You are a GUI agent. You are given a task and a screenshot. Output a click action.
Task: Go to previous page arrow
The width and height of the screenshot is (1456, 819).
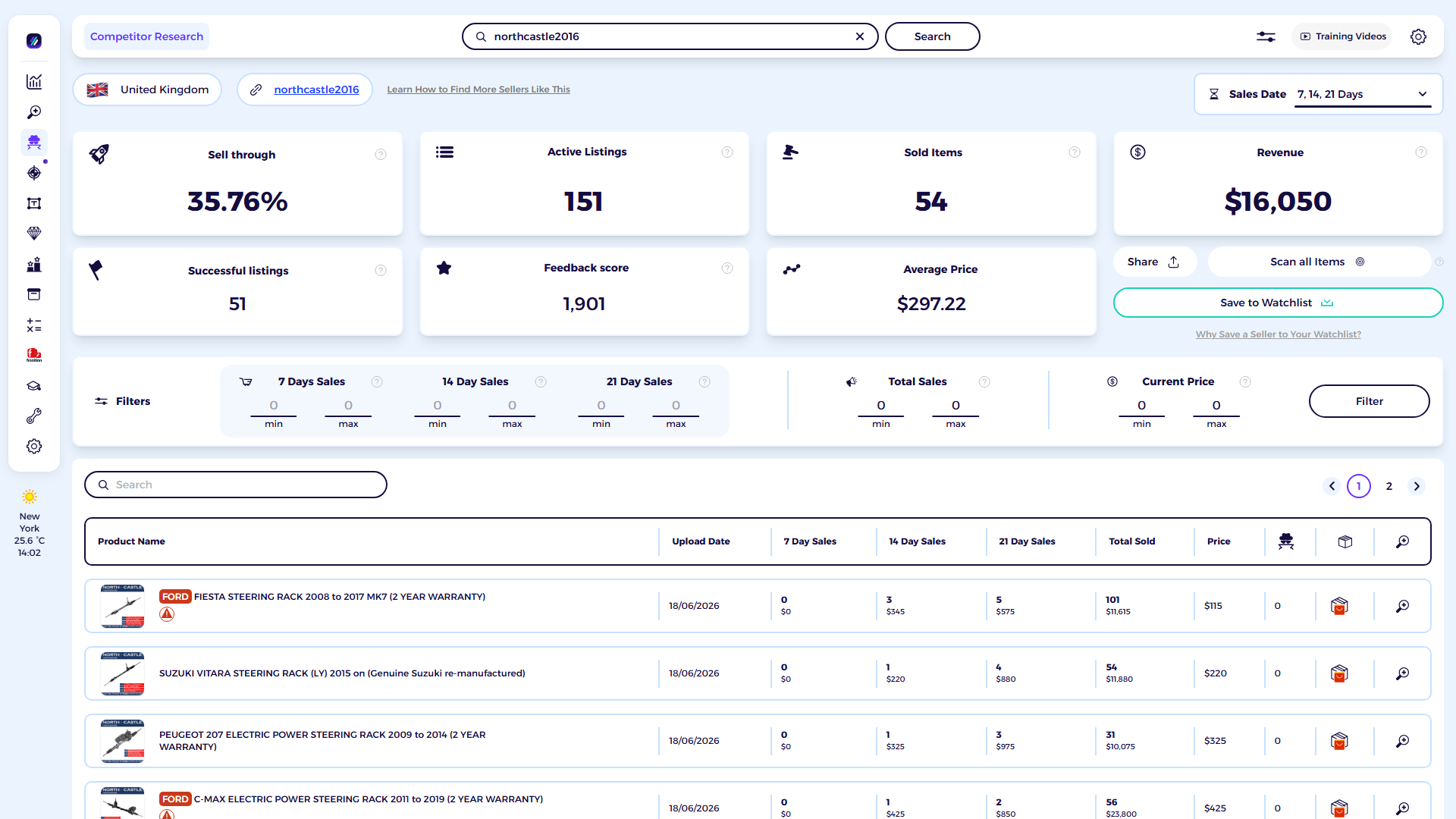[1332, 486]
